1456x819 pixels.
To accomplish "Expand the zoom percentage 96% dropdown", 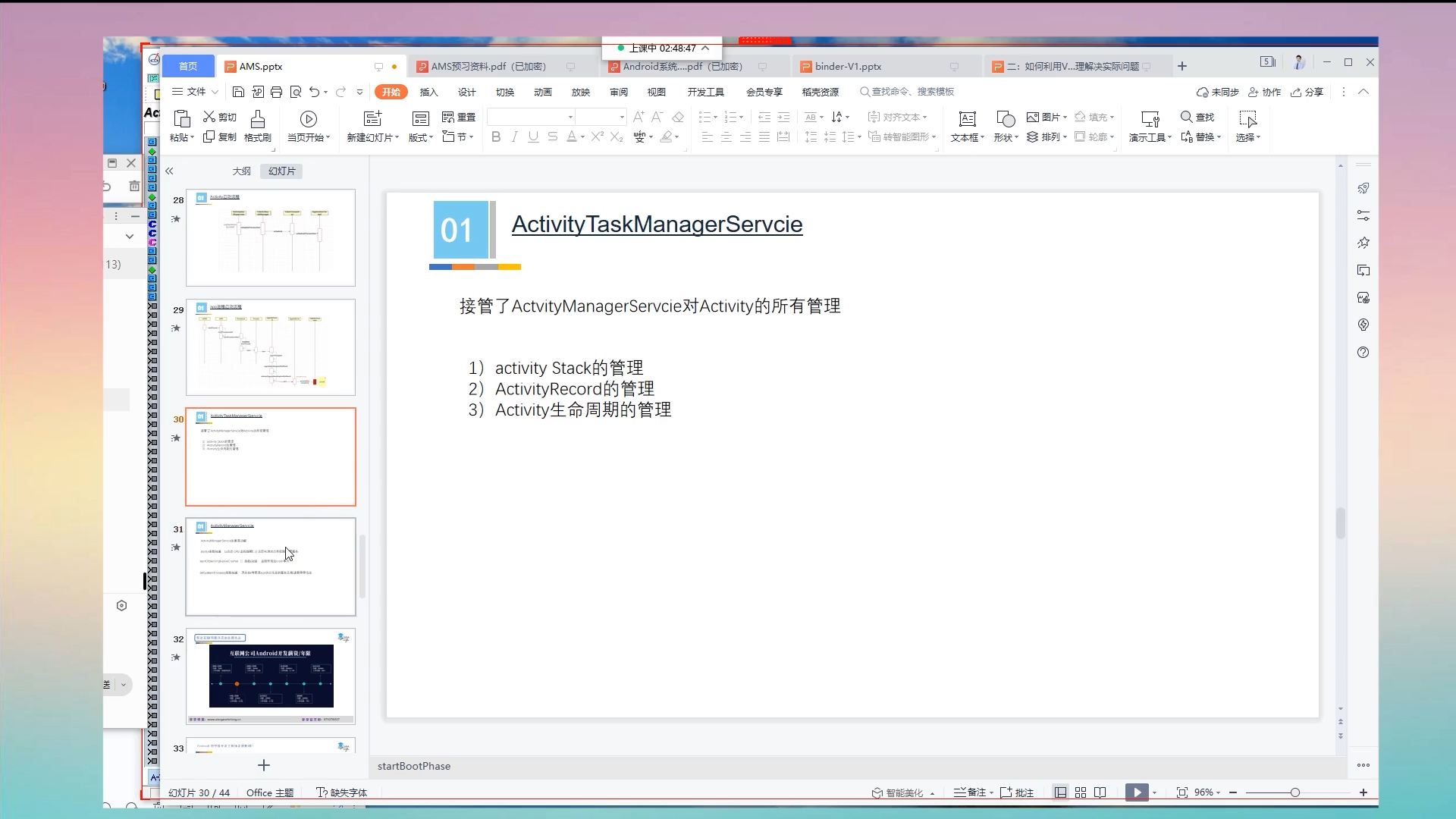I will point(1207,792).
